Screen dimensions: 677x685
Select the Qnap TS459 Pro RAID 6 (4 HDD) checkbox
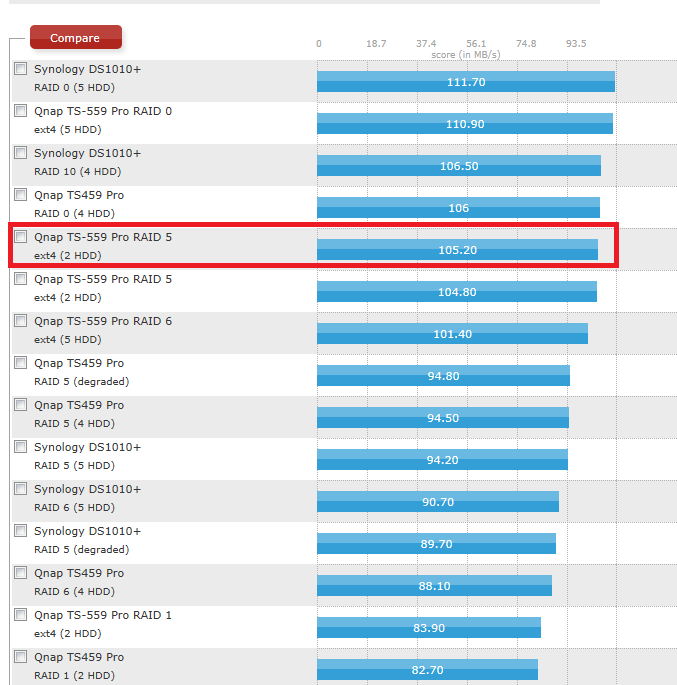coord(21,572)
